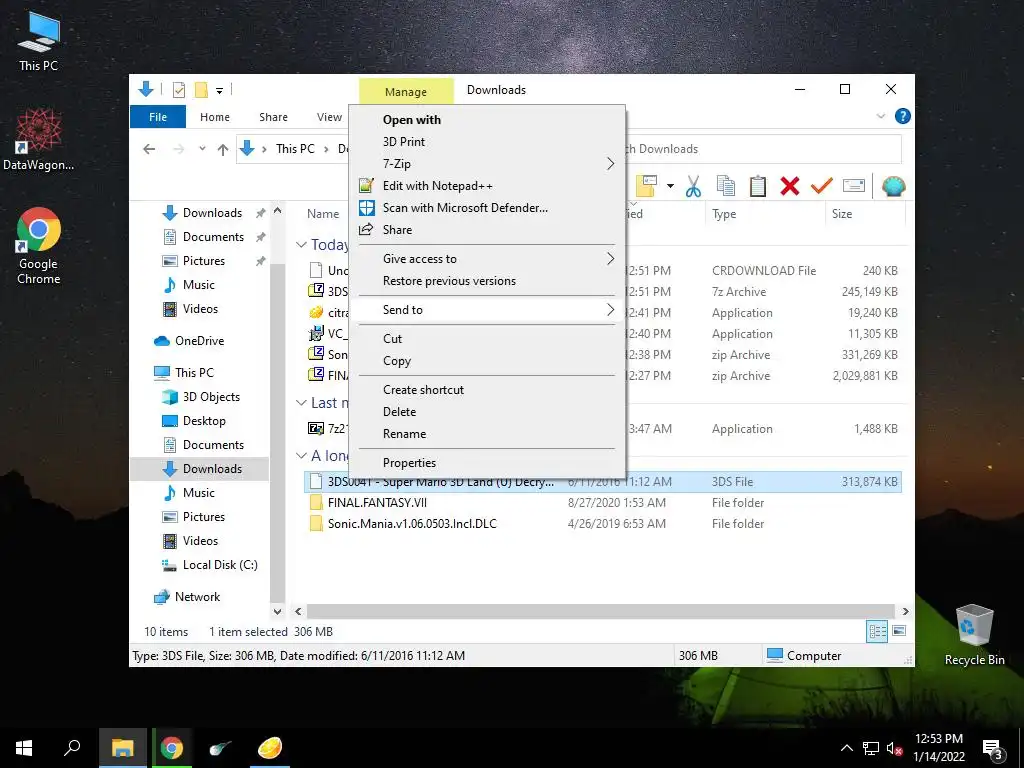1024x768 pixels.
Task: Click the muted volume tray icon
Action: click(x=894, y=748)
